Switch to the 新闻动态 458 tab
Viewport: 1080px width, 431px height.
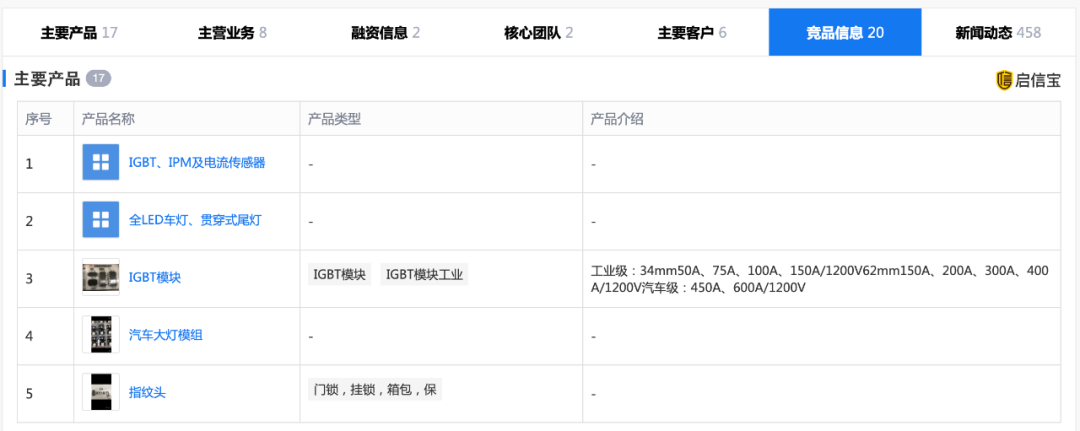coord(998,32)
